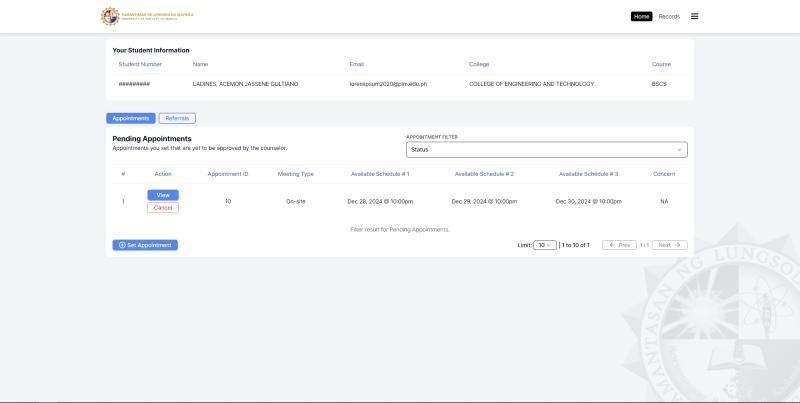This screenshot has height=403, width=800.
Task: Click the Meeting Type column header
Action: (295, 174)
